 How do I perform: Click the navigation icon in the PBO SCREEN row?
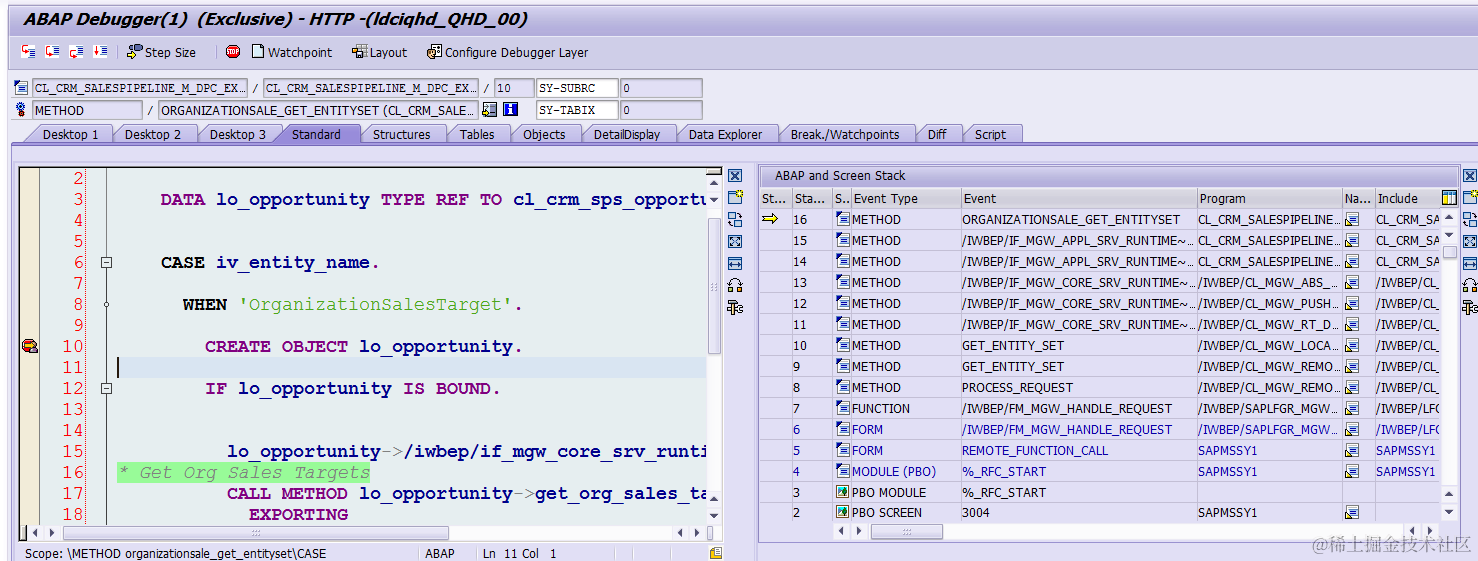point(1352,512)
